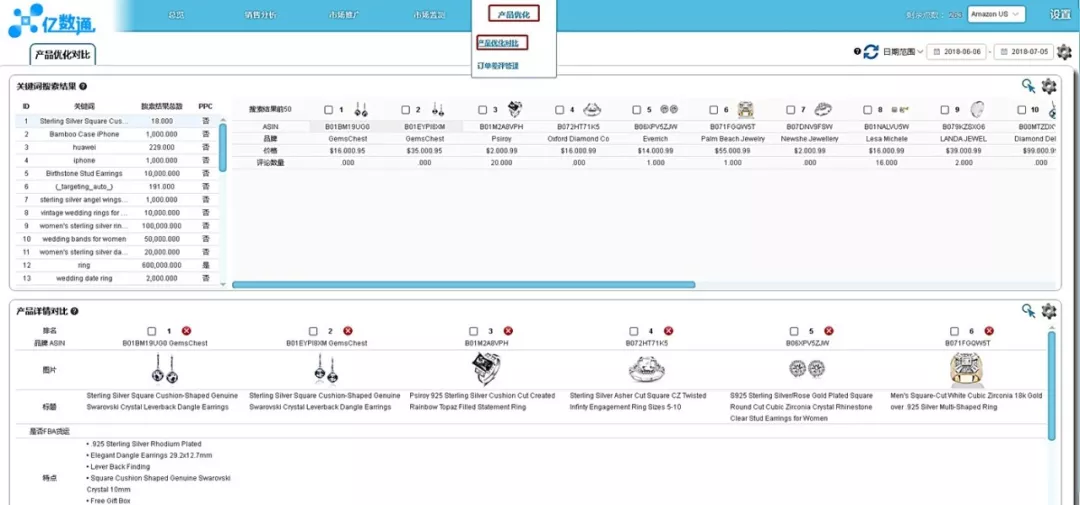Click product image of compared item B072HT71K5

pyautogui.click(x=647, y=370)
